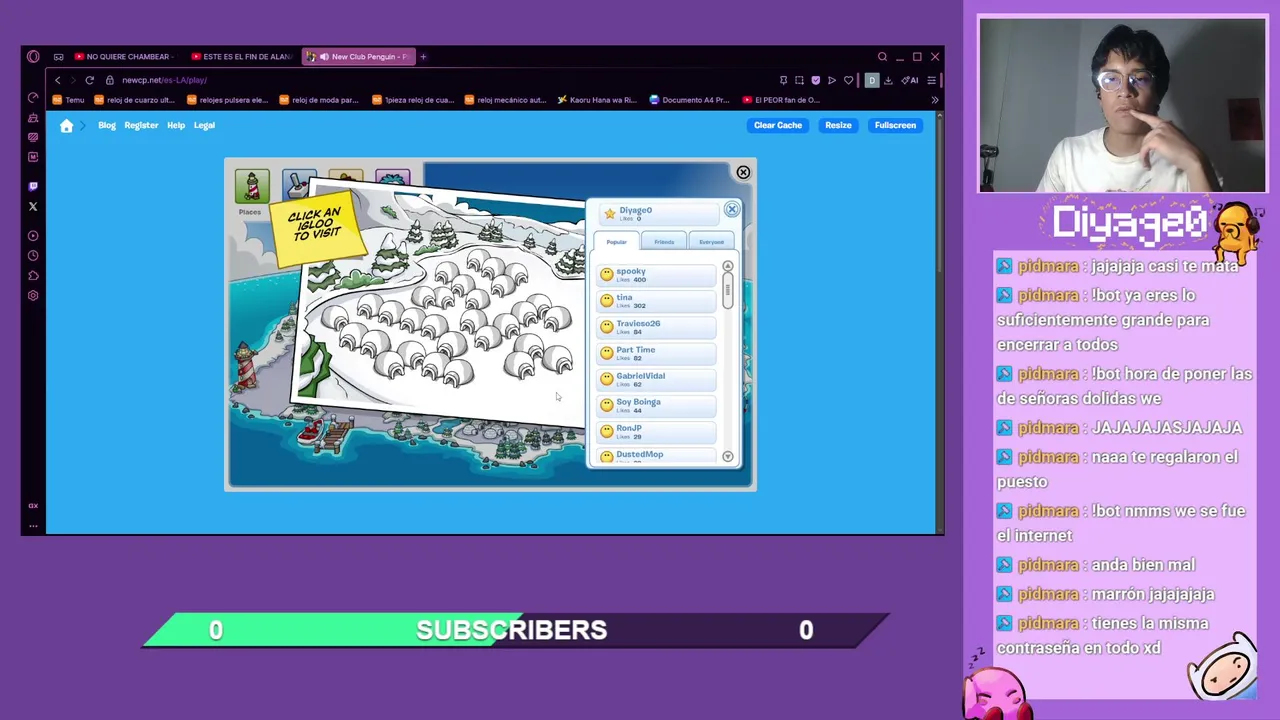Expand the bookmarks overflow chevron
The height and width of the screenshot is (720, 1280).
(x=935, y=100)
